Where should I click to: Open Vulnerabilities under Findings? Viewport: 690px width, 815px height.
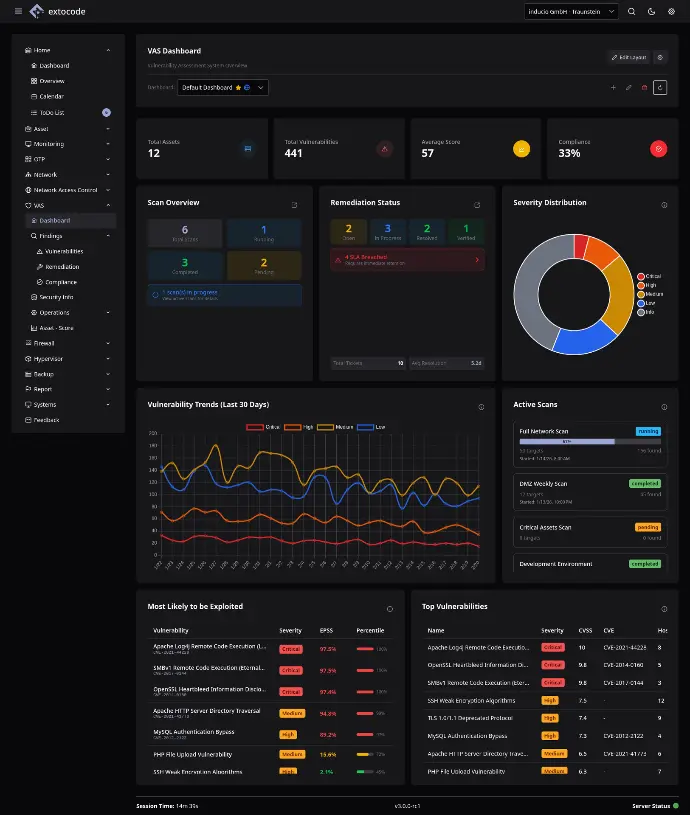click(x=64, y=251)
